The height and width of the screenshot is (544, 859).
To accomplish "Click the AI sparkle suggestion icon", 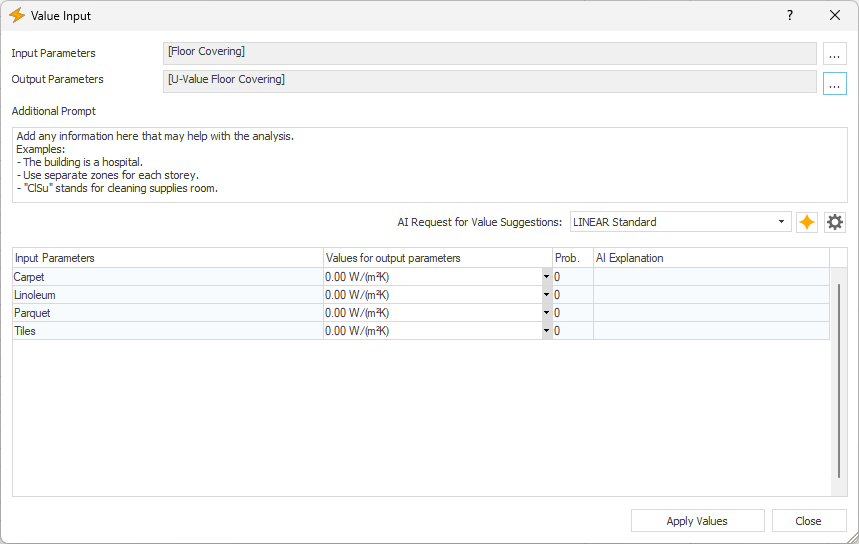I will click(x=806, y=222).
